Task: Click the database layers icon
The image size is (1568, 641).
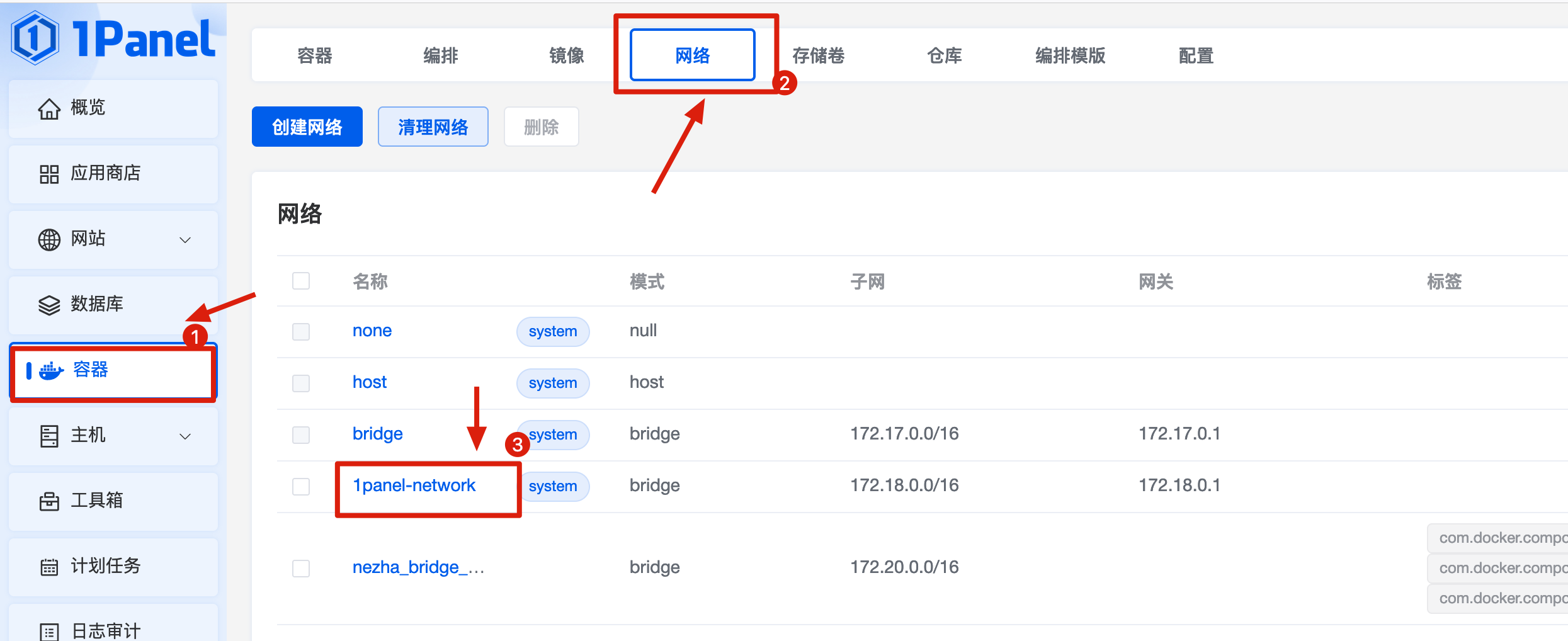Action: (x=49, y=305)
